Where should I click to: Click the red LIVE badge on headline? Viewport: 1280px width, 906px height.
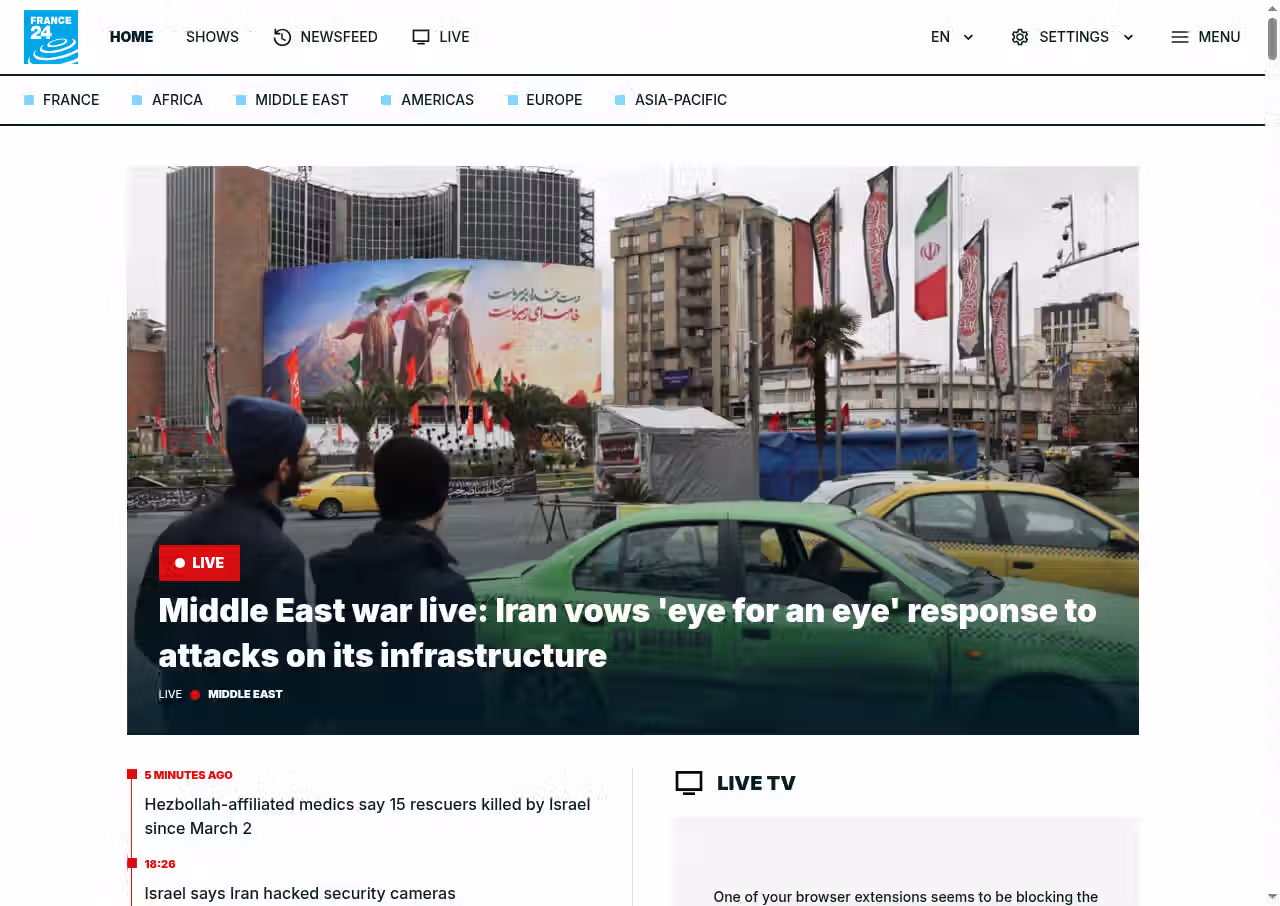[199, 563]
